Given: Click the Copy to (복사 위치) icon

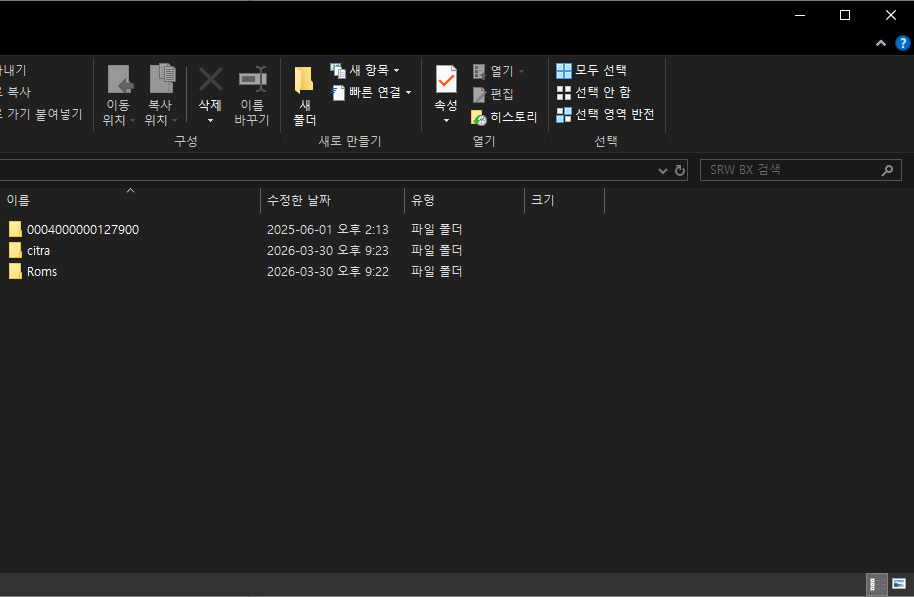Looking at the screenshot, I should click(161, 80).
